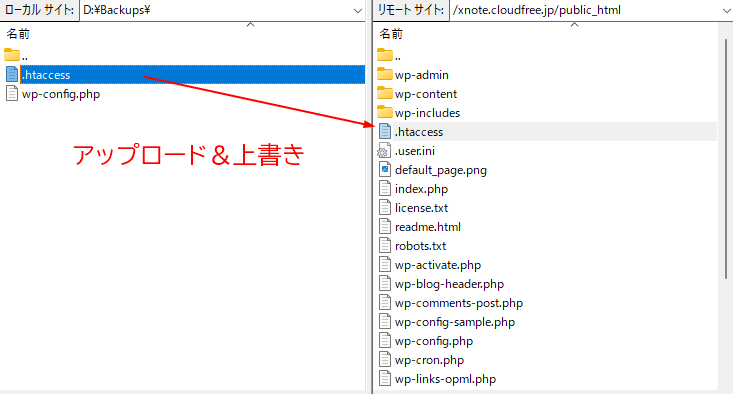This screenshot has width=733, height=394.
Task: Click the robots.txt file icon
Action: [x=385, y=245]
